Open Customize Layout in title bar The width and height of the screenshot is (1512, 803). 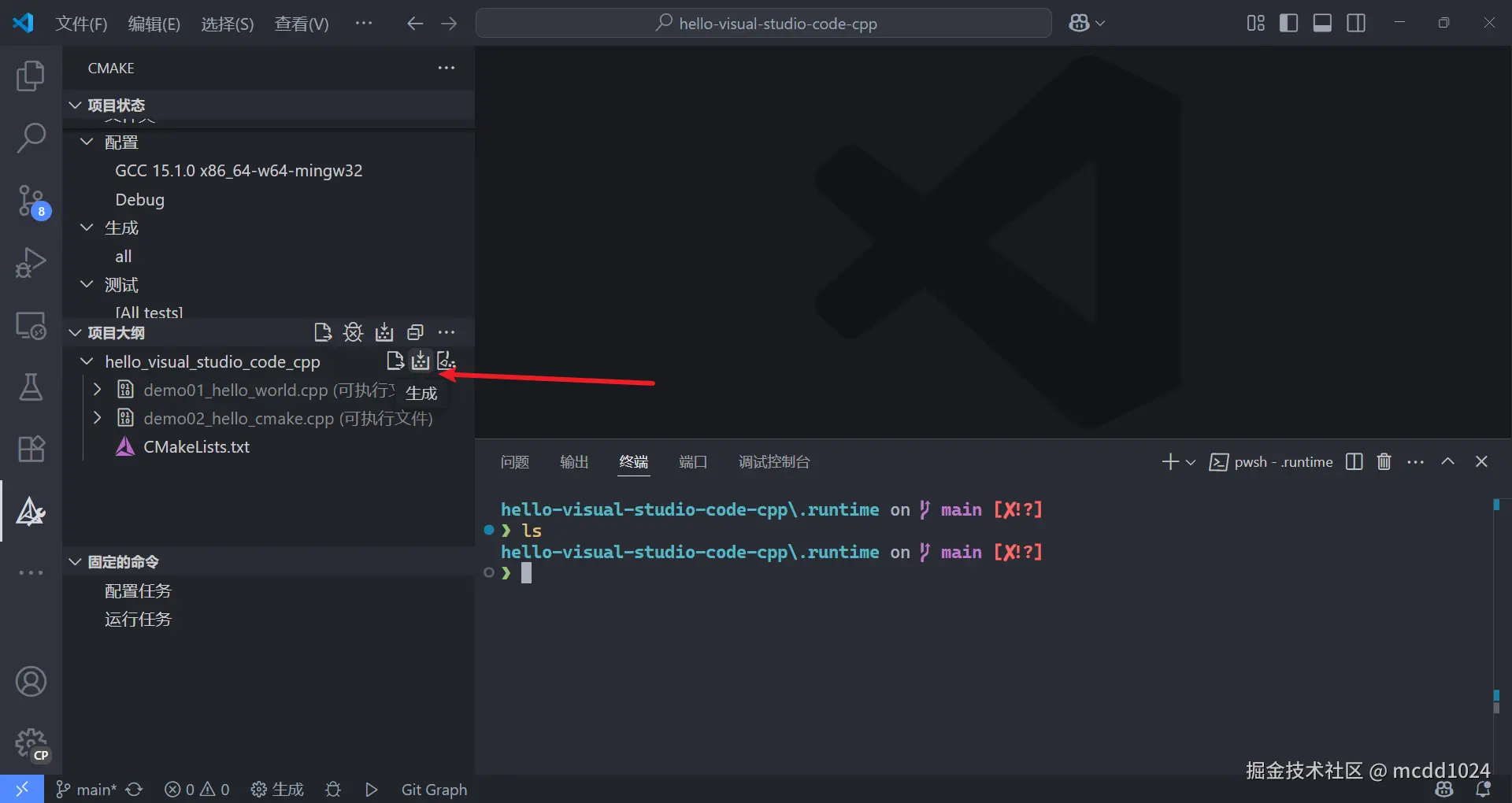point(1255,23)
